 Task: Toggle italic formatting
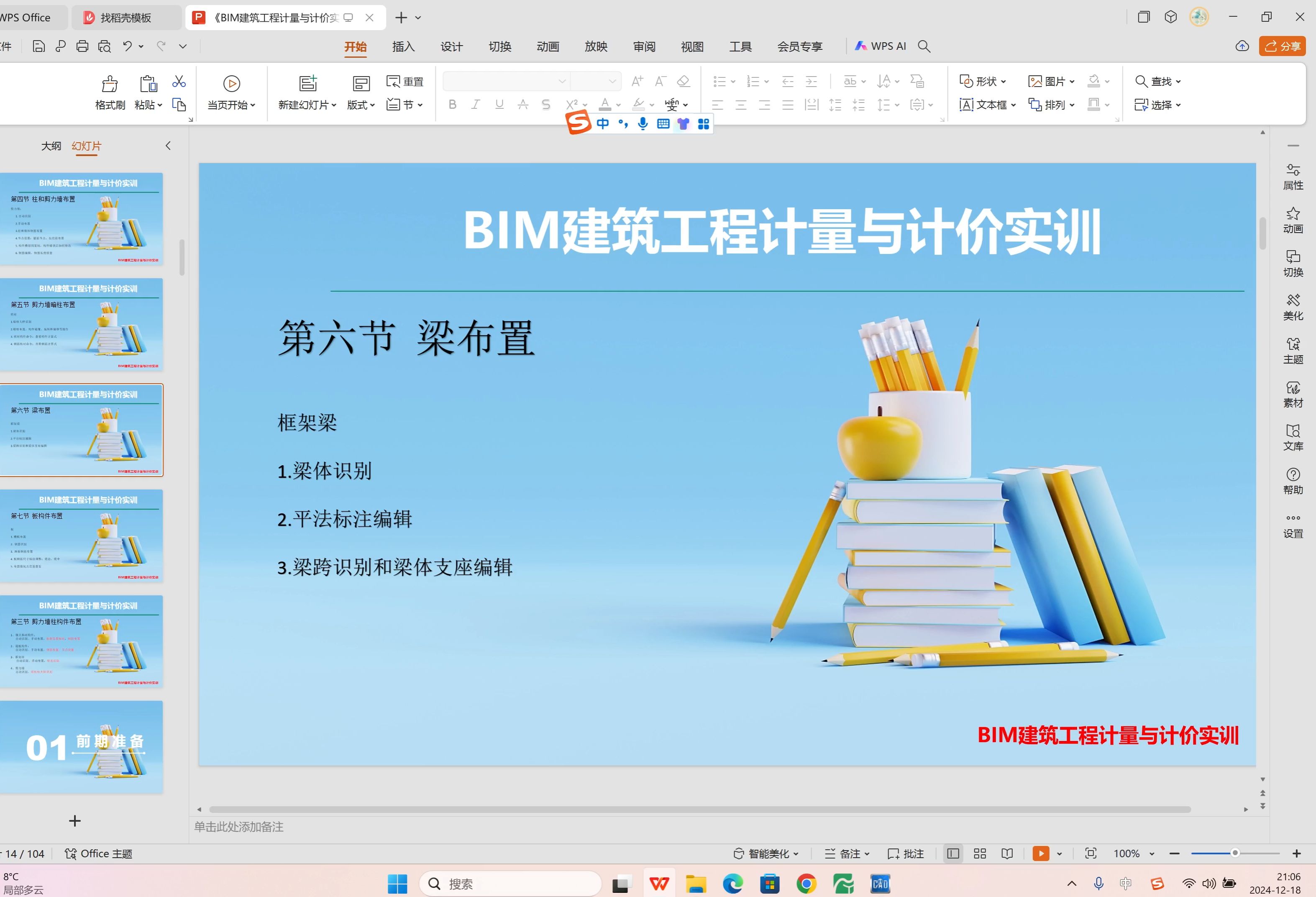tap(476, 104)
